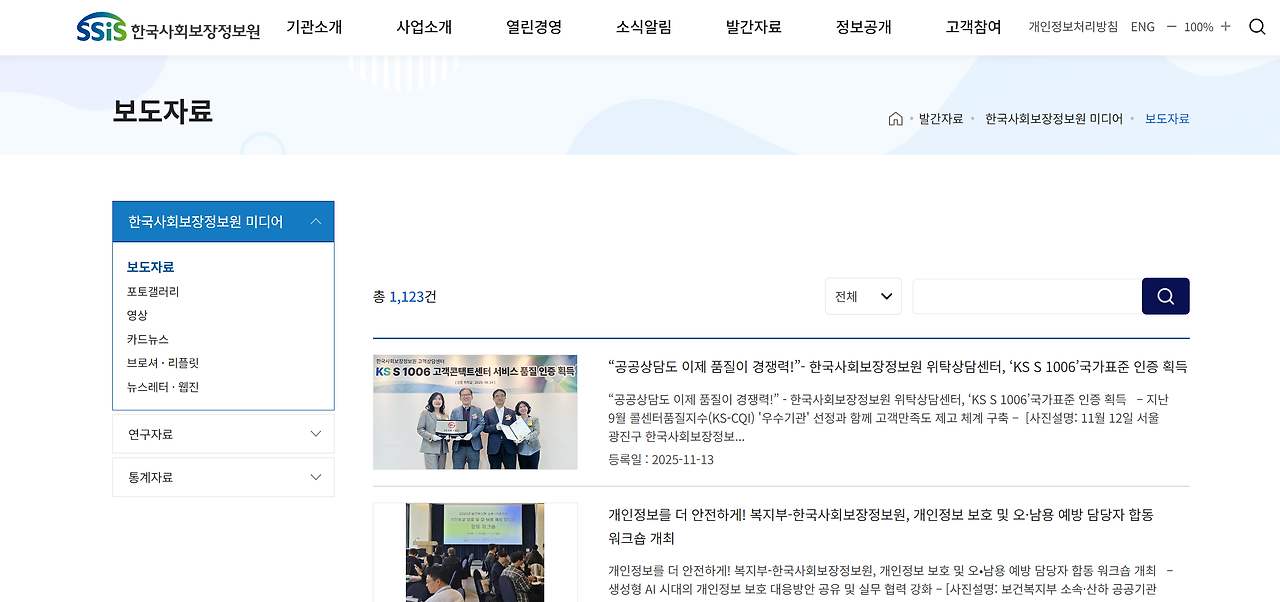Open the workshop audience photo thumbnail
Image resolution: width=1280 pixels, height=602 pixels.
[475, 552]
